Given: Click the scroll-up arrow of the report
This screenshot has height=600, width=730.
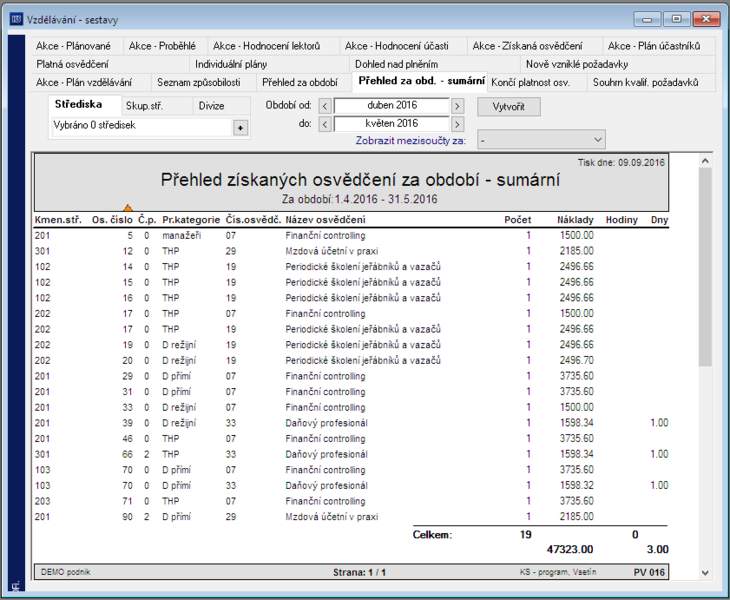Looking at the screenshot, I should pyautogui.click(x=705, y=161).
